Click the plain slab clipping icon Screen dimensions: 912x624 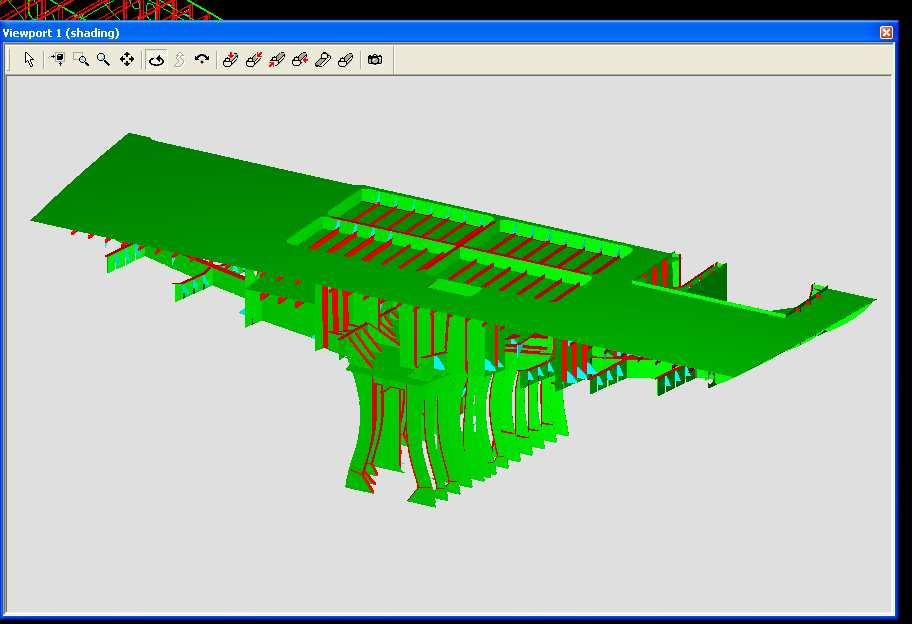pyautogui.click(x=323, y=59)
